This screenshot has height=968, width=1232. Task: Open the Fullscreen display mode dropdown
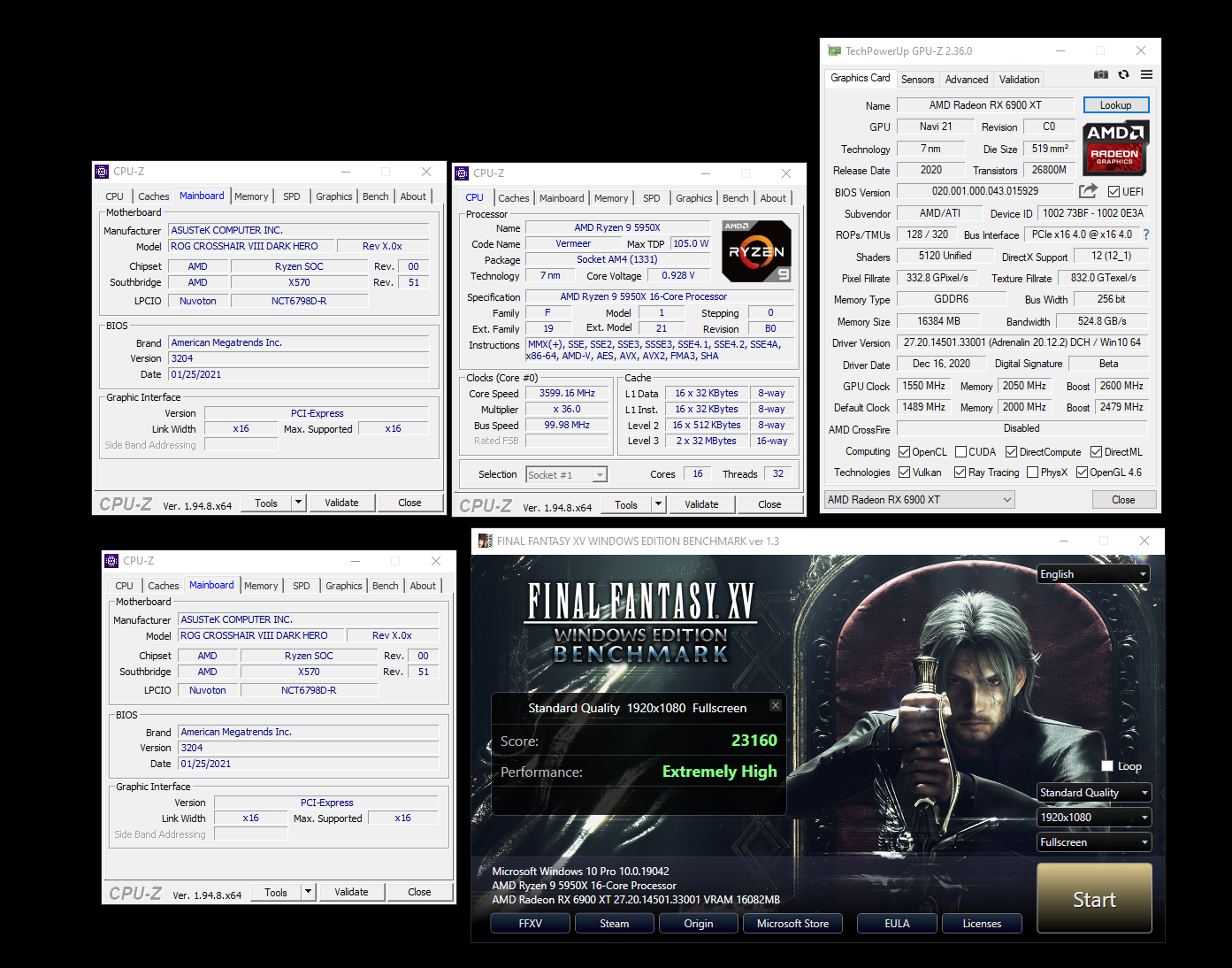1093,842
